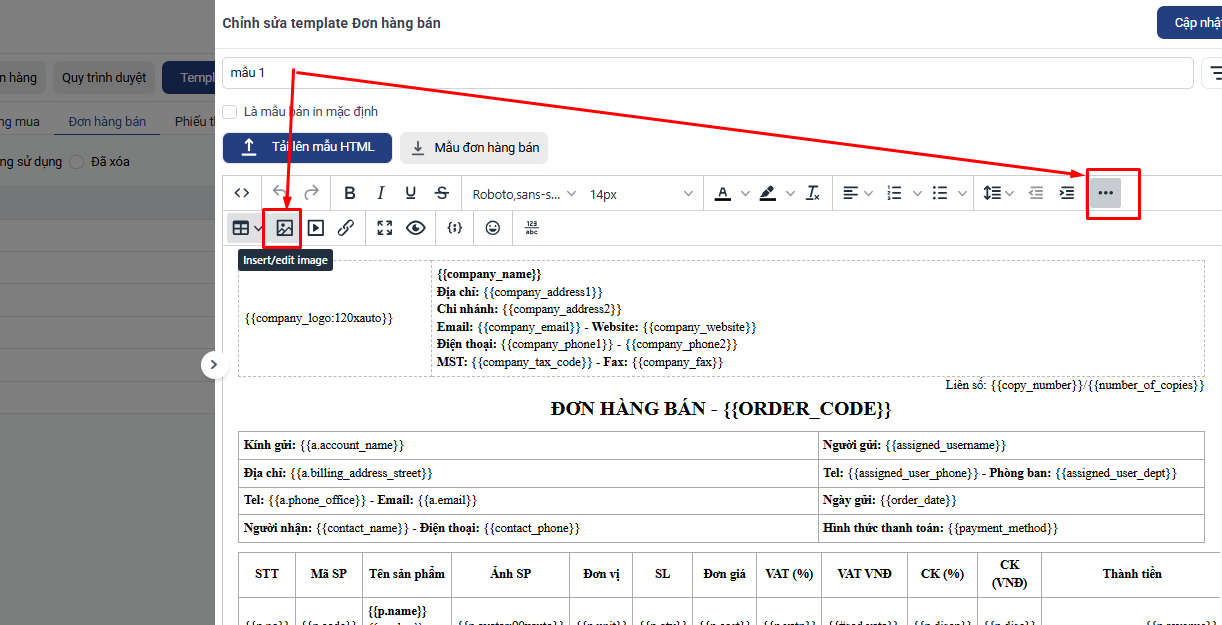Toggle strikethrough formatting
The image size is (1222, 625).
tap(442, 193)
